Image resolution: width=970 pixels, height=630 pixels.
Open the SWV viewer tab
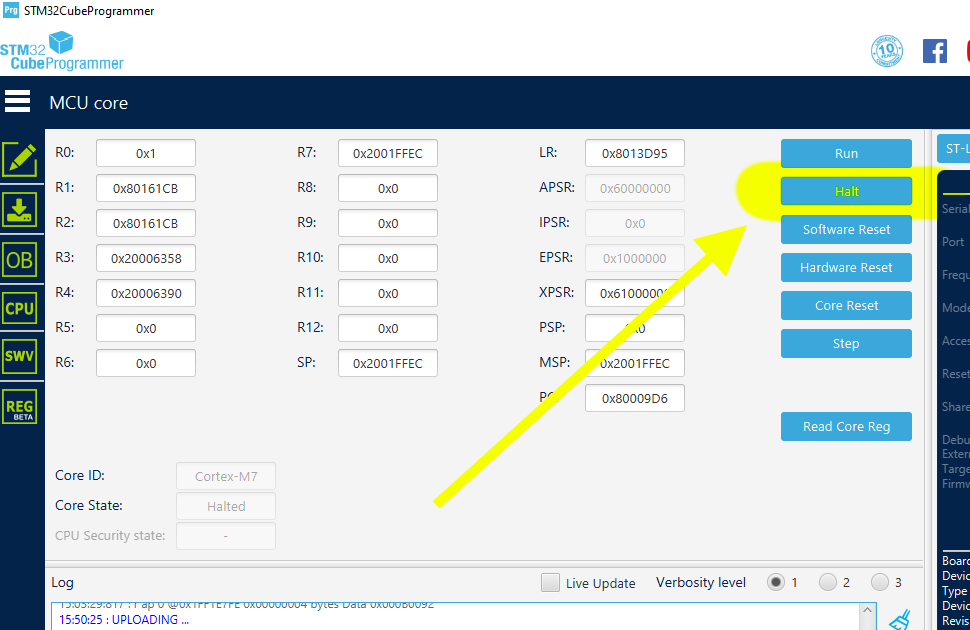pos(20,356)
